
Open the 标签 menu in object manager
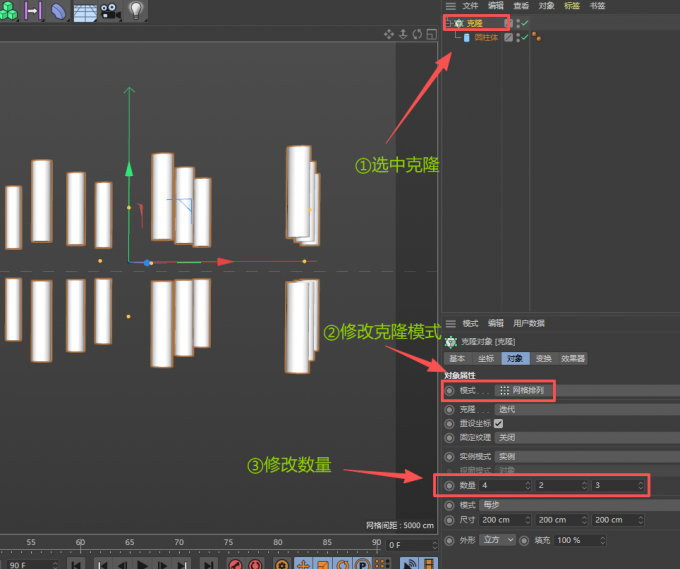tap(572, 6)
